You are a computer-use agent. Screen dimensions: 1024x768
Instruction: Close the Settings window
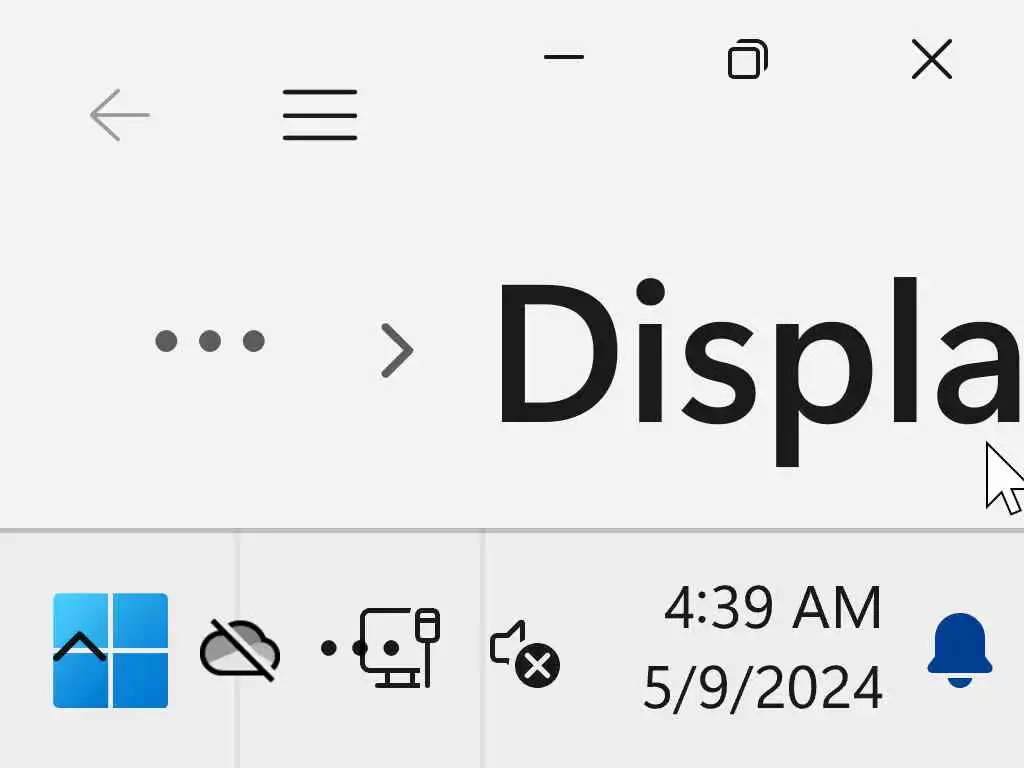[x=932, y=59]
